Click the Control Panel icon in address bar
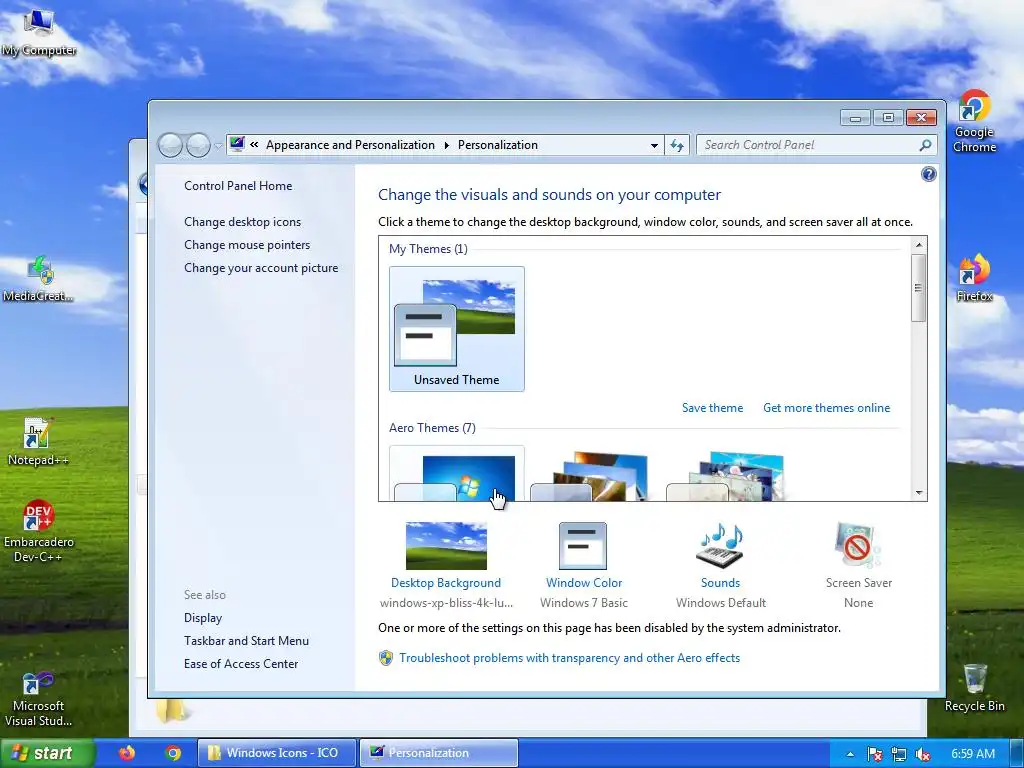The width and height of the screenshot is (1024, 768). 237,144
